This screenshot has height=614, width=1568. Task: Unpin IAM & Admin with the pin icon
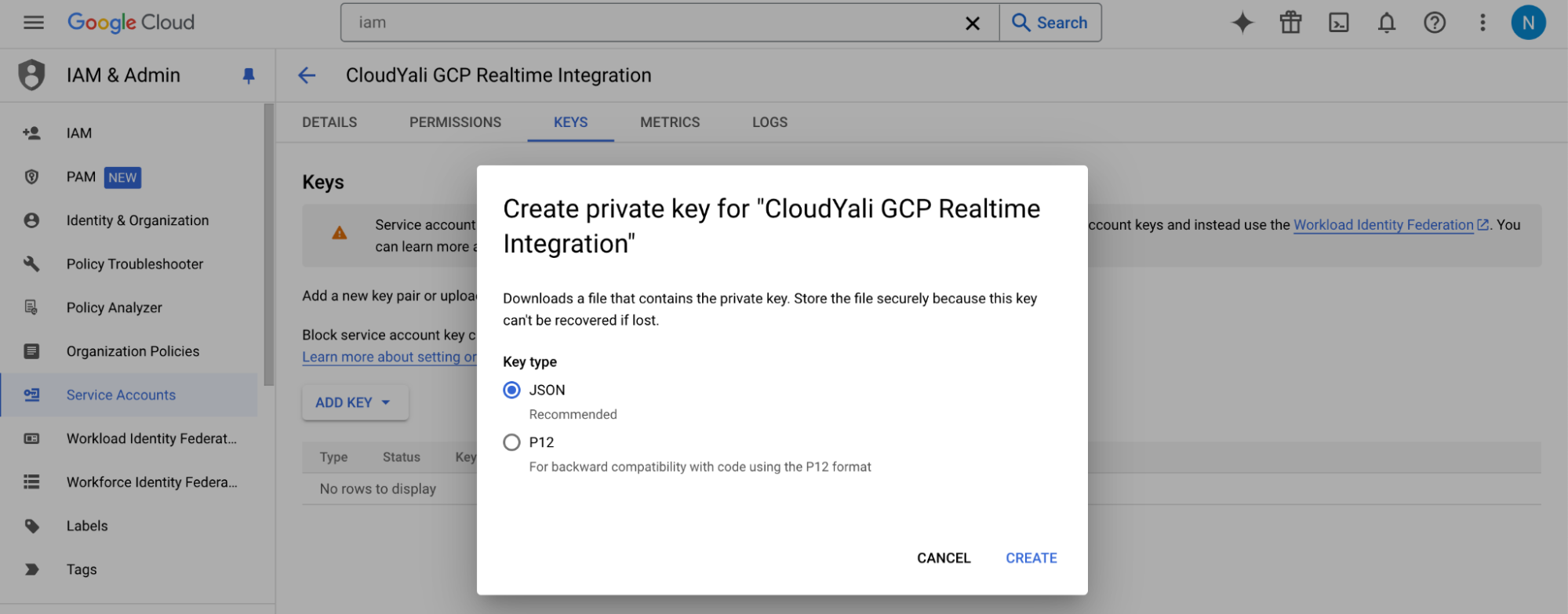pyautogui.click(x=249, y=76)
